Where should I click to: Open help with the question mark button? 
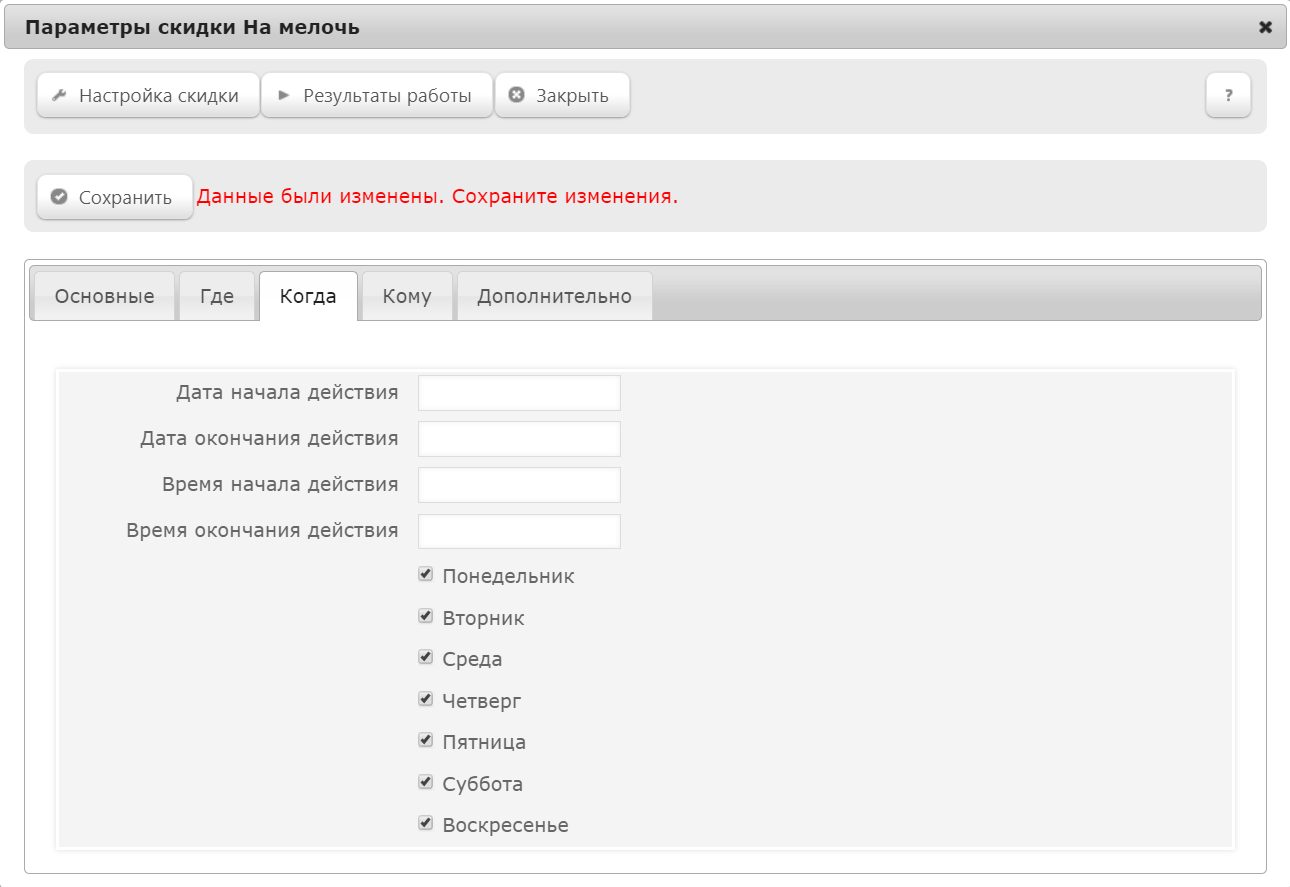tap(1228, 96)
